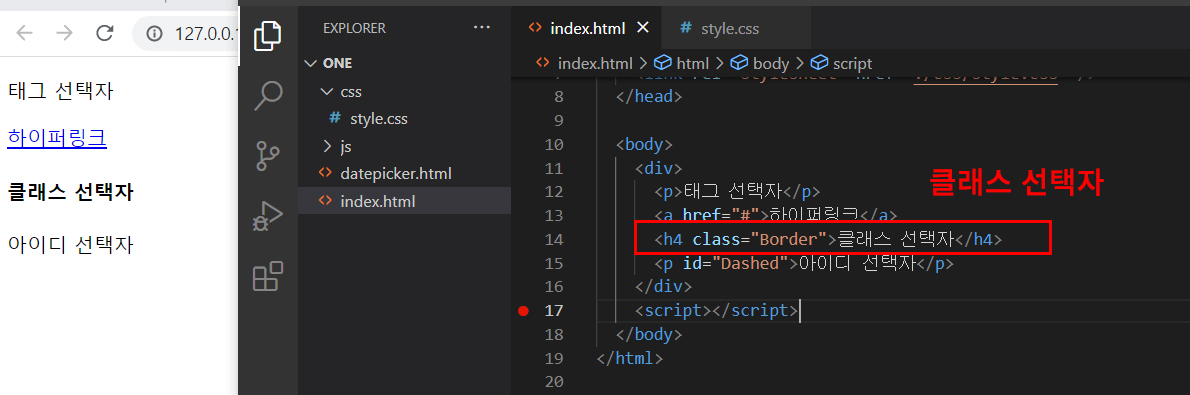Select the index.html editor tab

click(x=587, y=29)
